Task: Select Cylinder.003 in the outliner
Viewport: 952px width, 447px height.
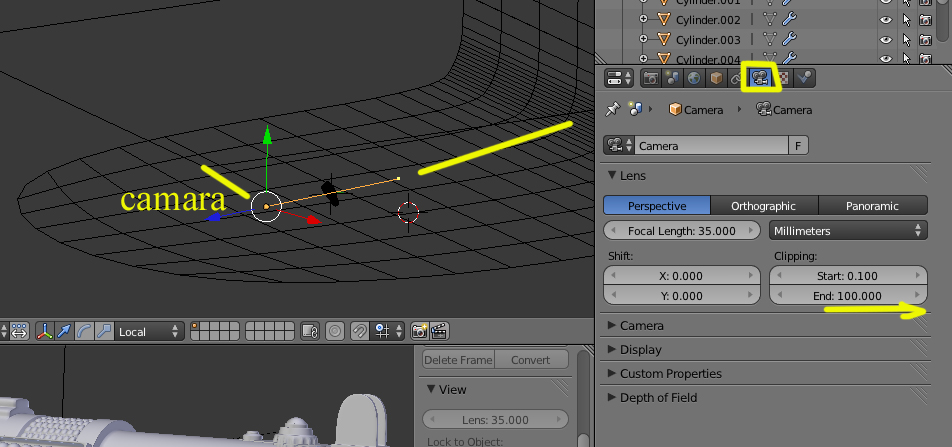Action: click(x=708, y=40)
